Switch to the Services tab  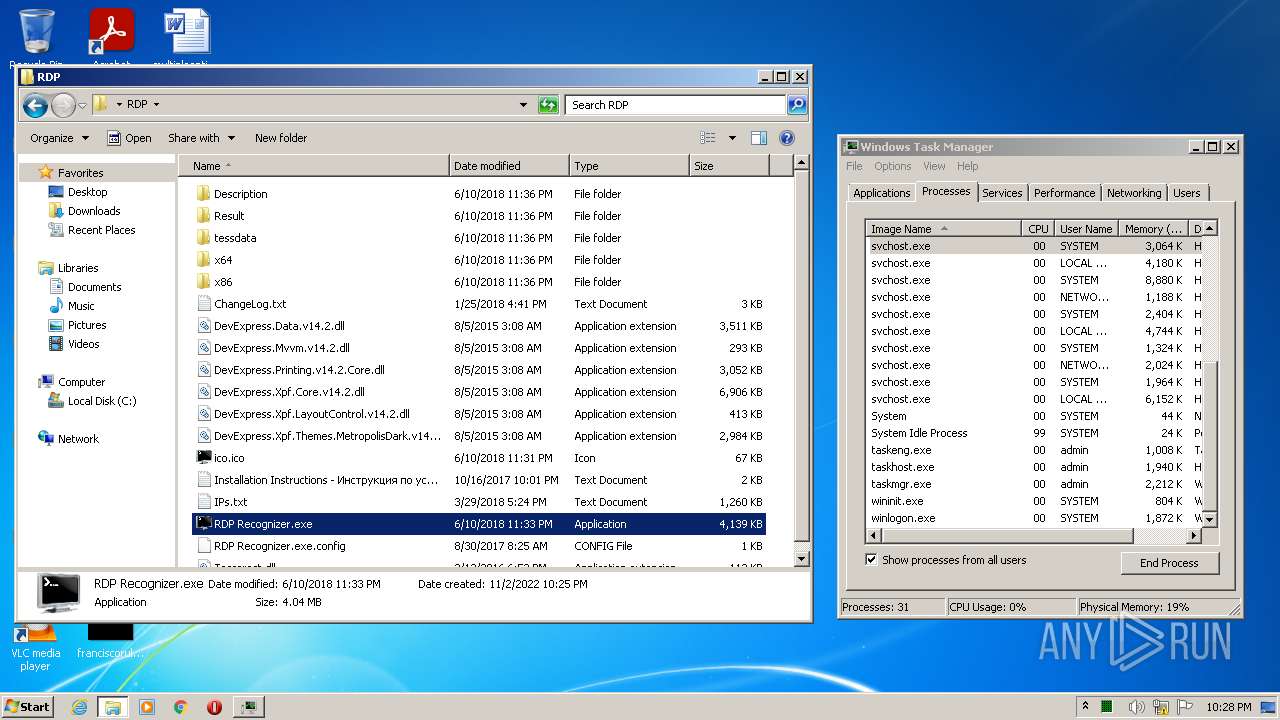coord(1002,193)
